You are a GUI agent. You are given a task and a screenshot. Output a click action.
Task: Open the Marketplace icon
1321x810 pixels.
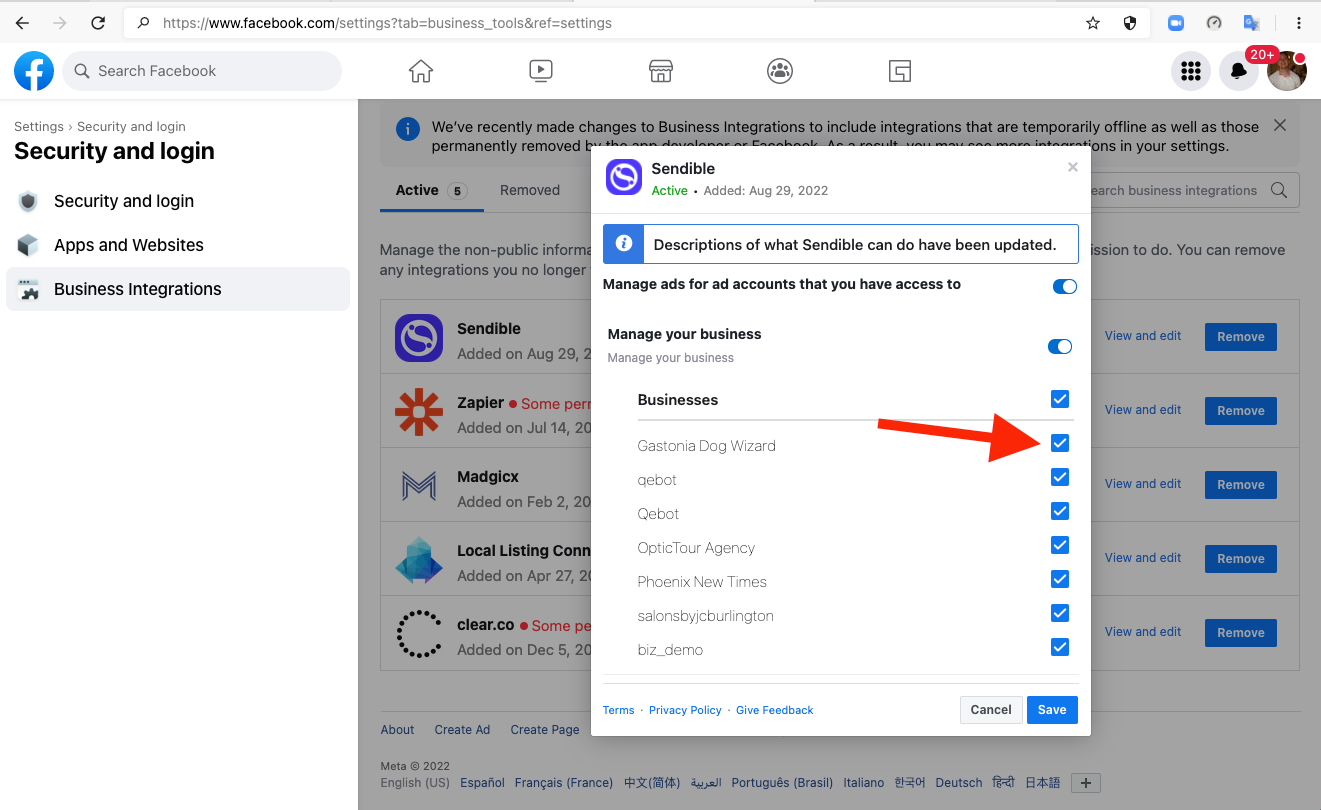pyautogui.click(x=660, y=71)
